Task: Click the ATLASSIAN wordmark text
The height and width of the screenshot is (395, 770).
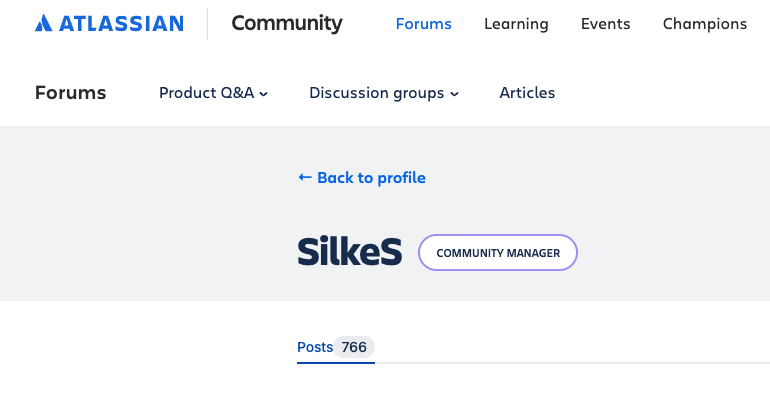Action: click(121, 24)
